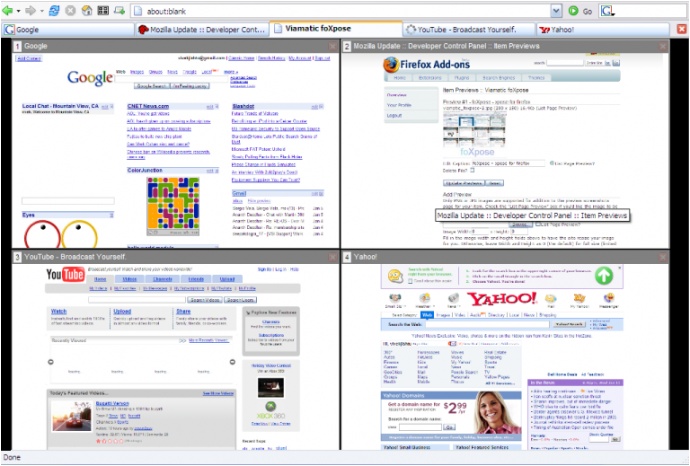Click the number 1 badge on Google preview
690x466 pixels.
pyautogui.click(x=17, y=46)
